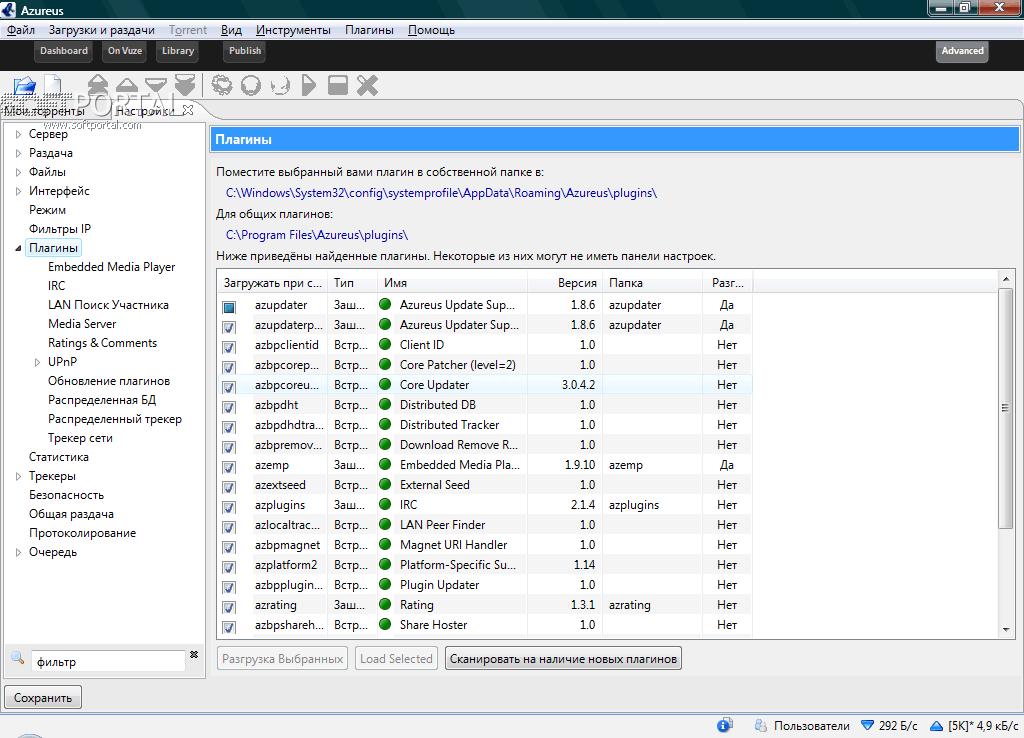Close the Настройки tab with its X
Image resolution: width=1024 pixels, height=738 pixels.
click(x=188, y=110)
